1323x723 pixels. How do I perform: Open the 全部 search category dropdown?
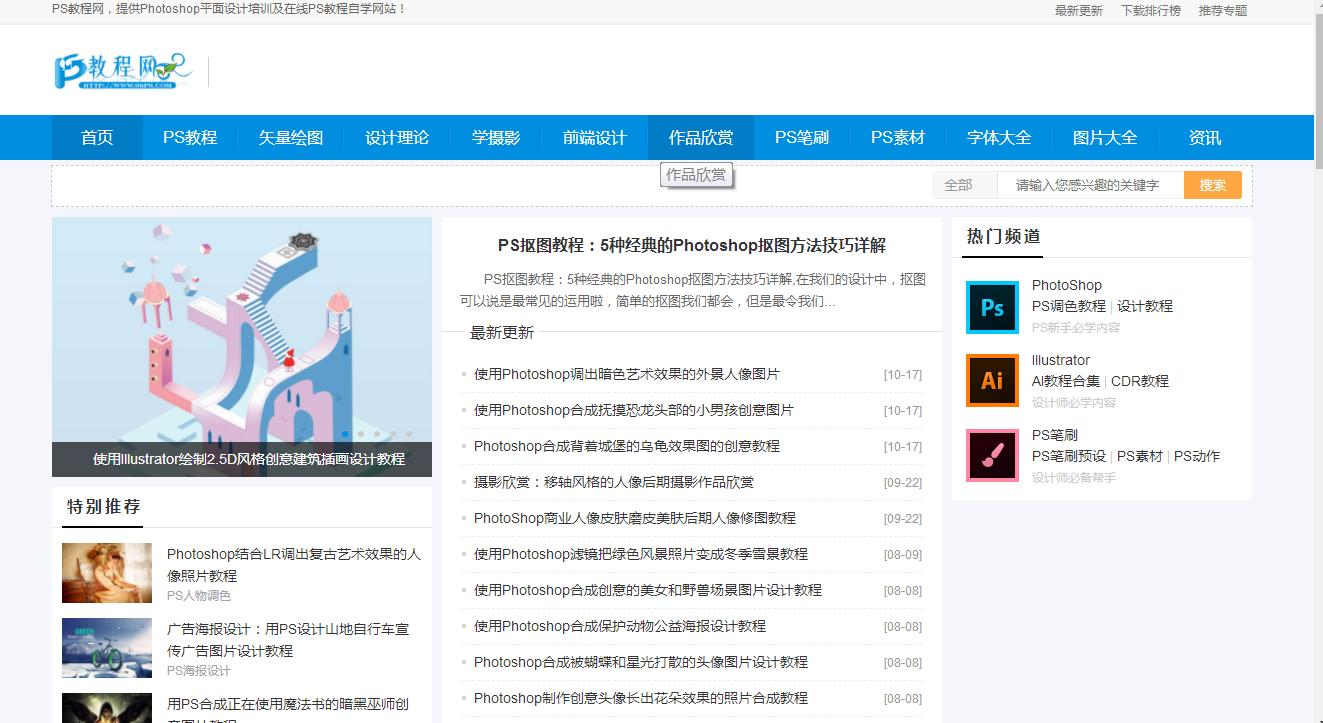963,185
